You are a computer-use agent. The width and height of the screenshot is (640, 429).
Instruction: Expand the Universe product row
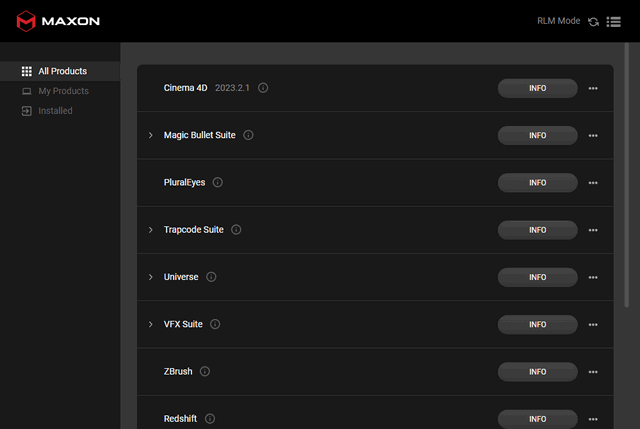[151, 277]
